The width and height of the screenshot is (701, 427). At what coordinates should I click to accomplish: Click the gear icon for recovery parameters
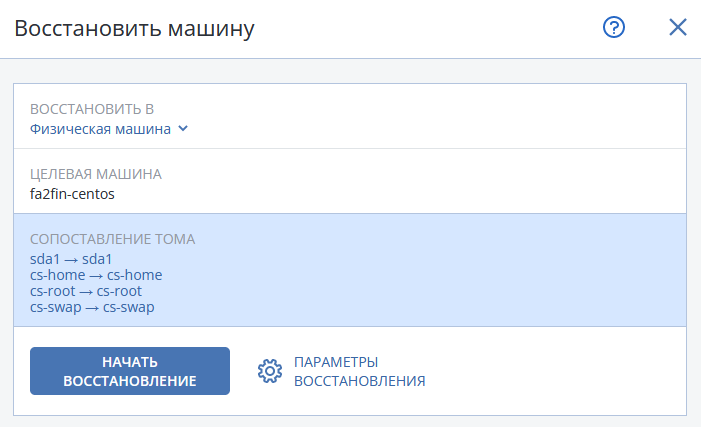coord(269,371)
